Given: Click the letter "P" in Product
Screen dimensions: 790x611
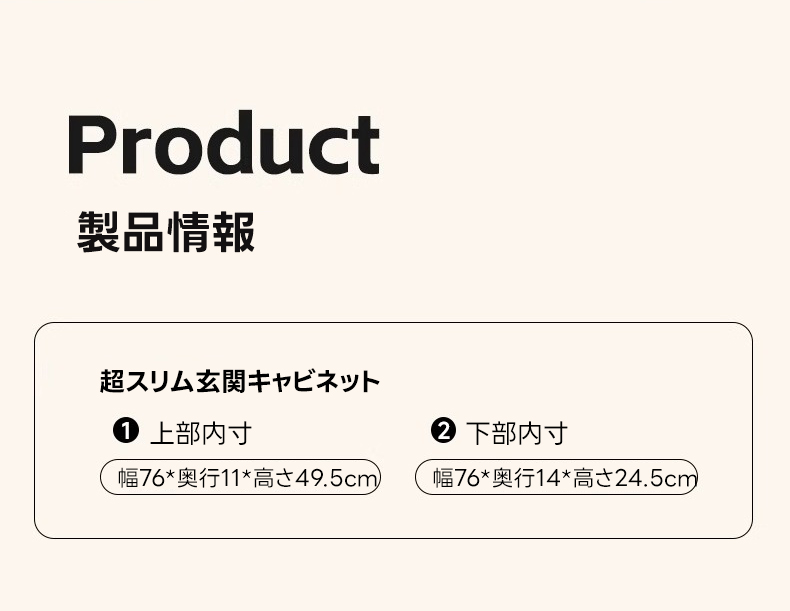Looking at the screenshot, I should [91, 146].
